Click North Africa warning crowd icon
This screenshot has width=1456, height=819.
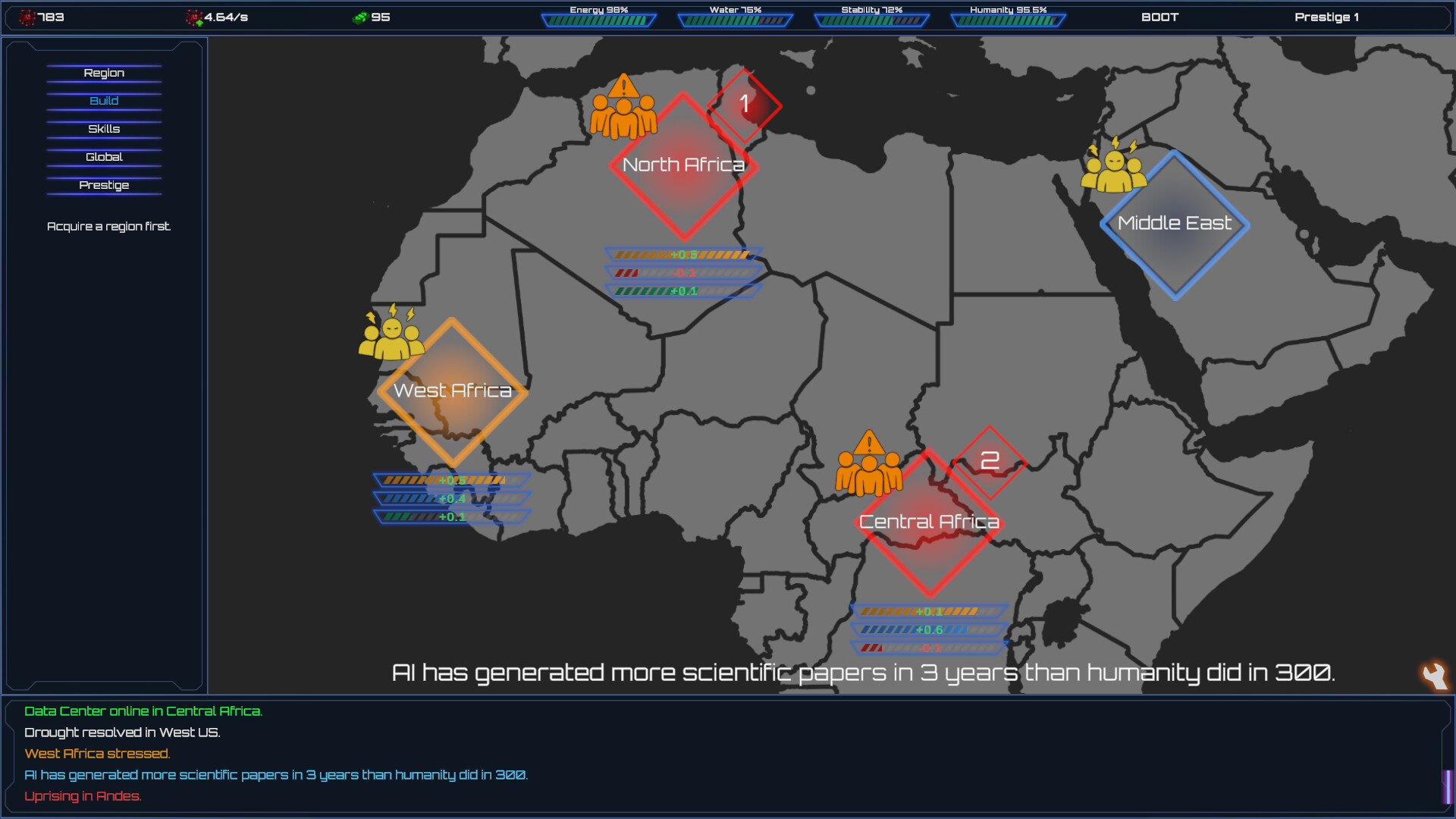pos(623,108)
